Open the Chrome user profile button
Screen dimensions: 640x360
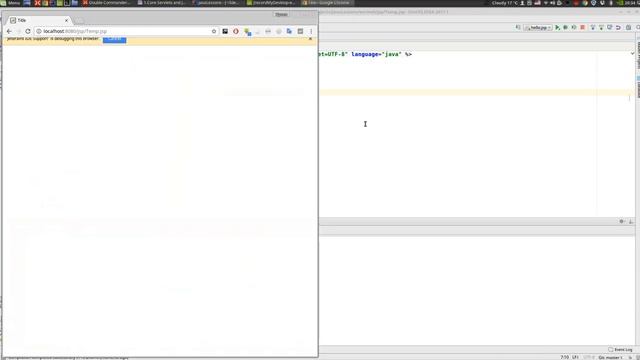281,15
